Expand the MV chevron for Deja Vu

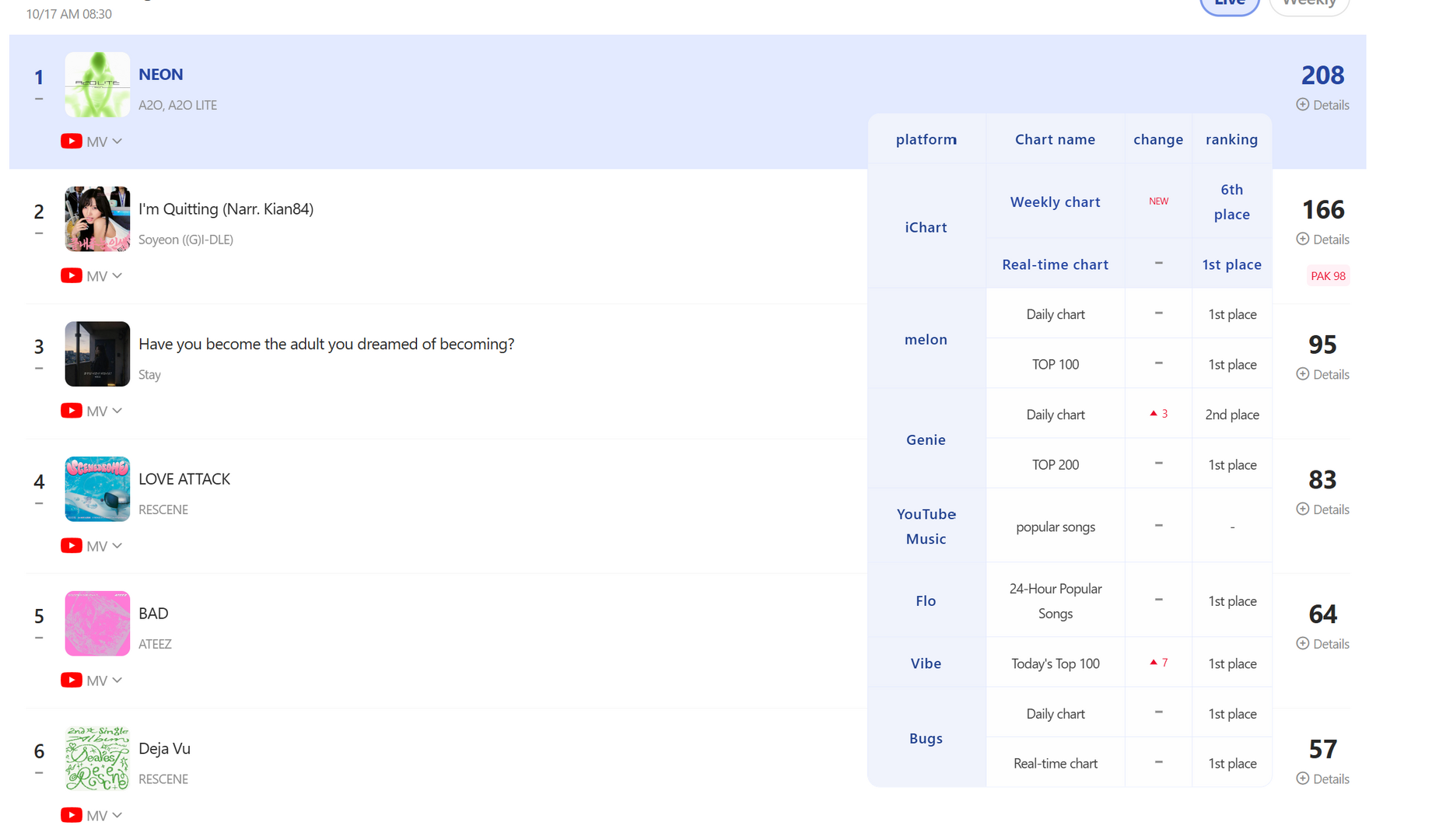tap(117, 815)
